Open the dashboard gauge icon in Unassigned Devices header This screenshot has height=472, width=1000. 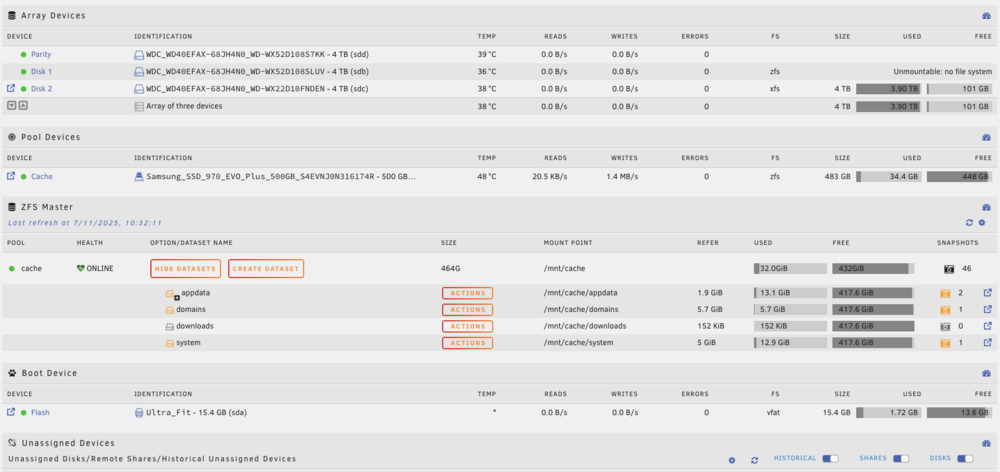coord(986,443)
